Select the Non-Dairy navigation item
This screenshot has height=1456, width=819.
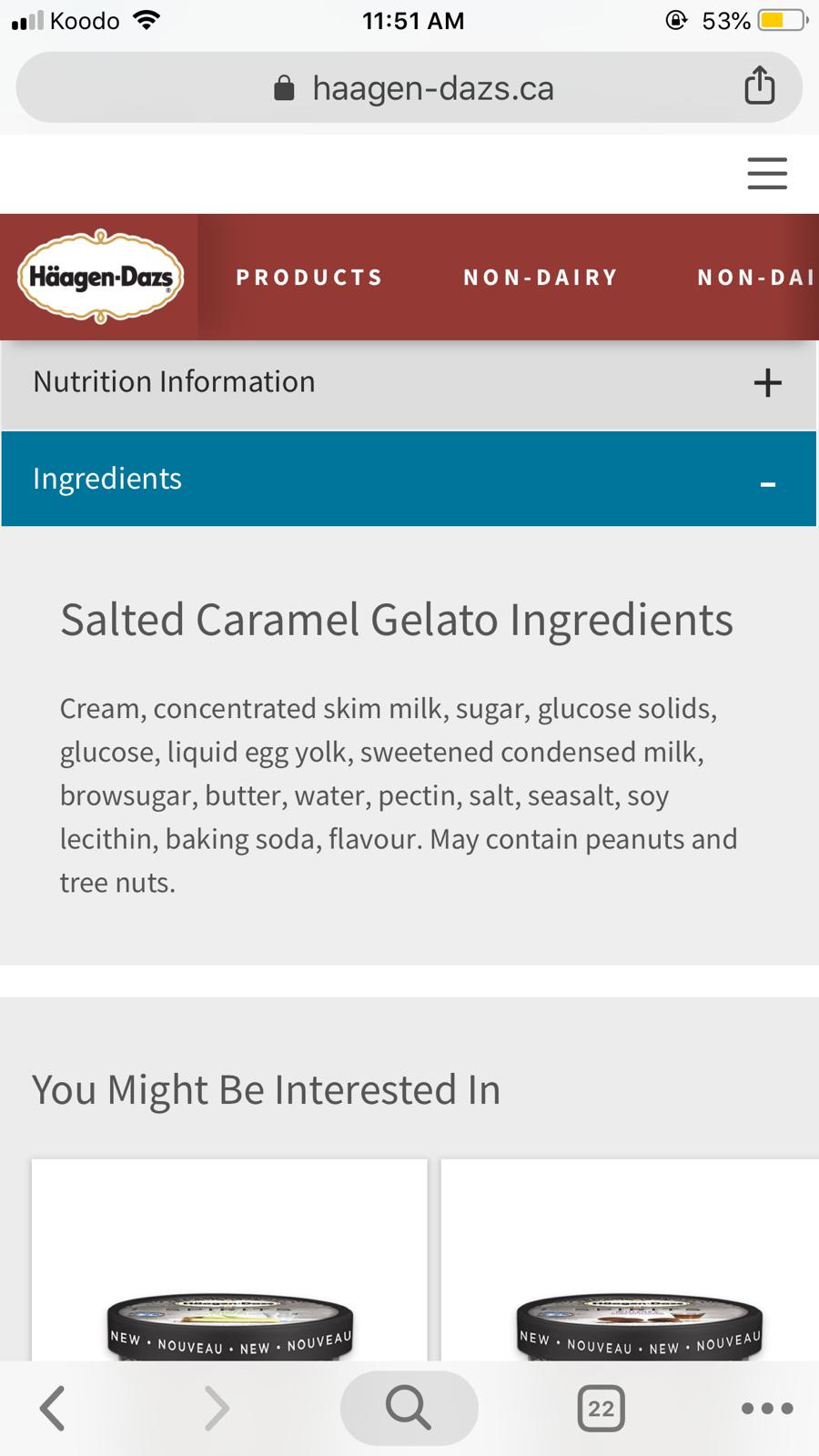point(541,278)
